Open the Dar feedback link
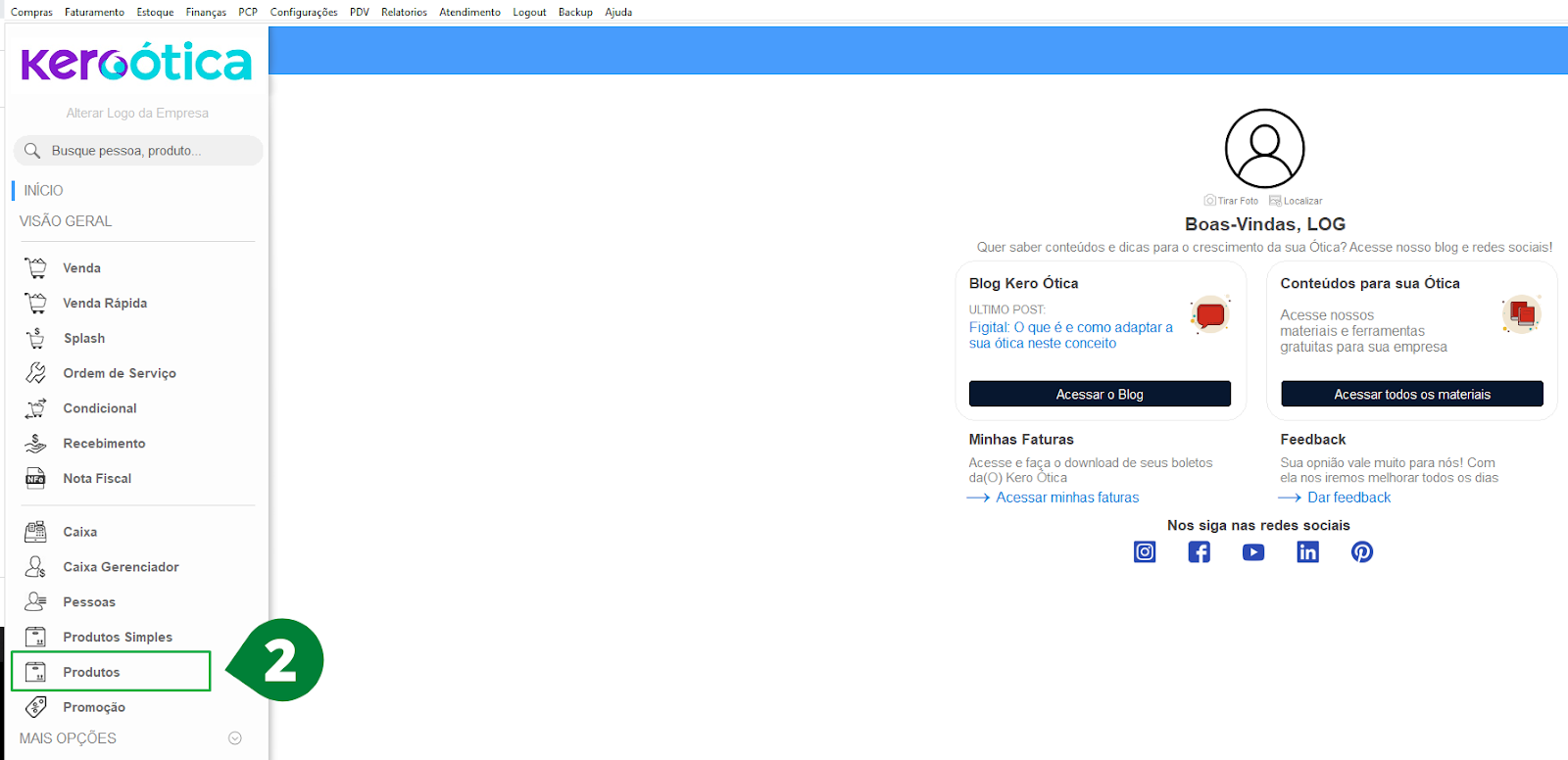Screen dimensions: 1568x760 (x=1348, y=498)
